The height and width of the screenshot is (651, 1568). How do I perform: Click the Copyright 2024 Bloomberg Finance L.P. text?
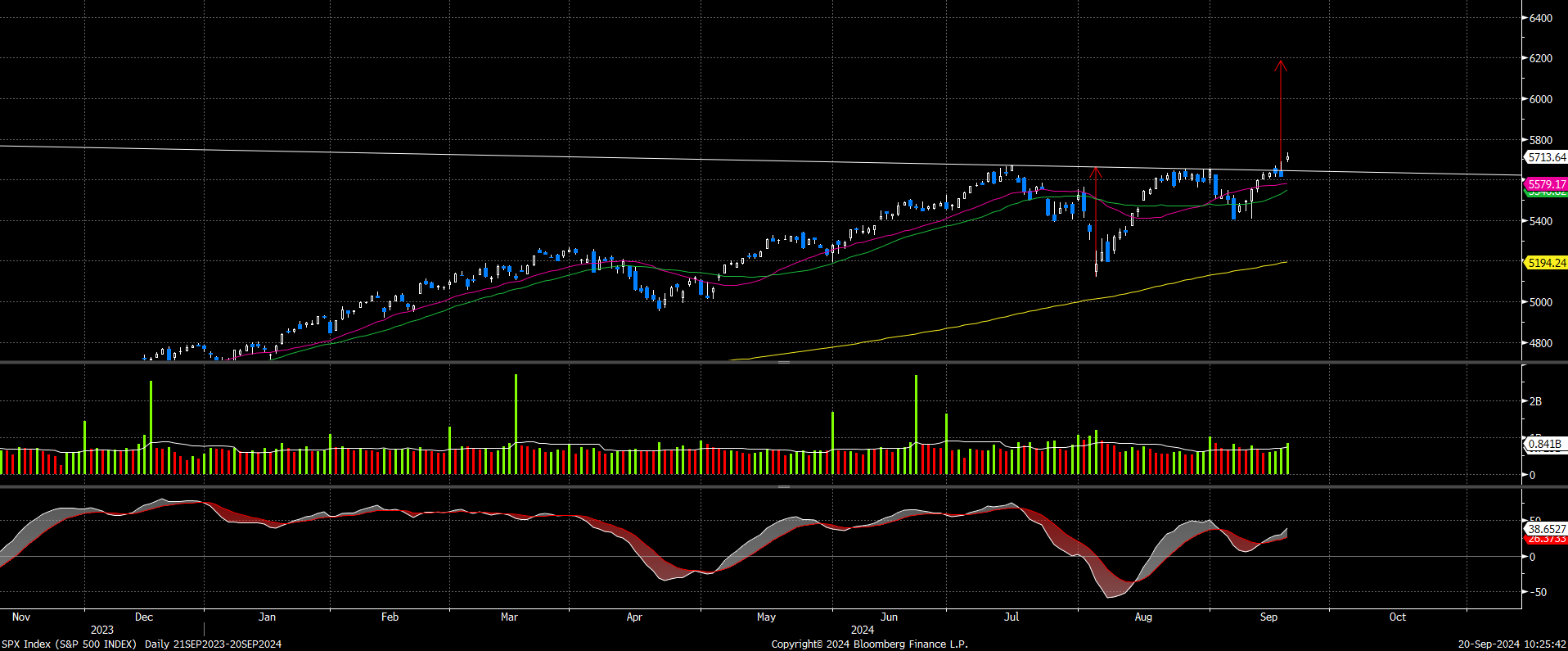(x=869, y=644)
